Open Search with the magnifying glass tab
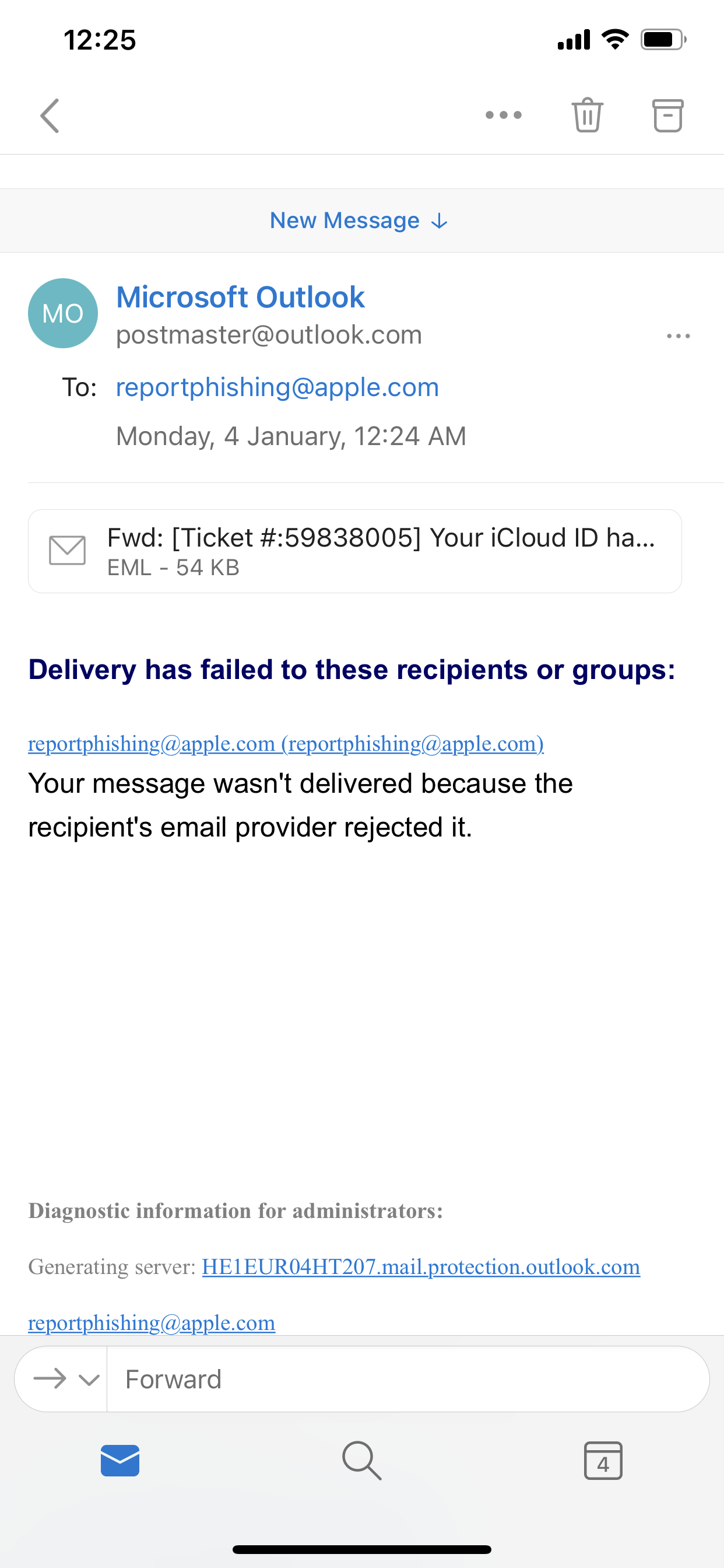 (361, 1460)
